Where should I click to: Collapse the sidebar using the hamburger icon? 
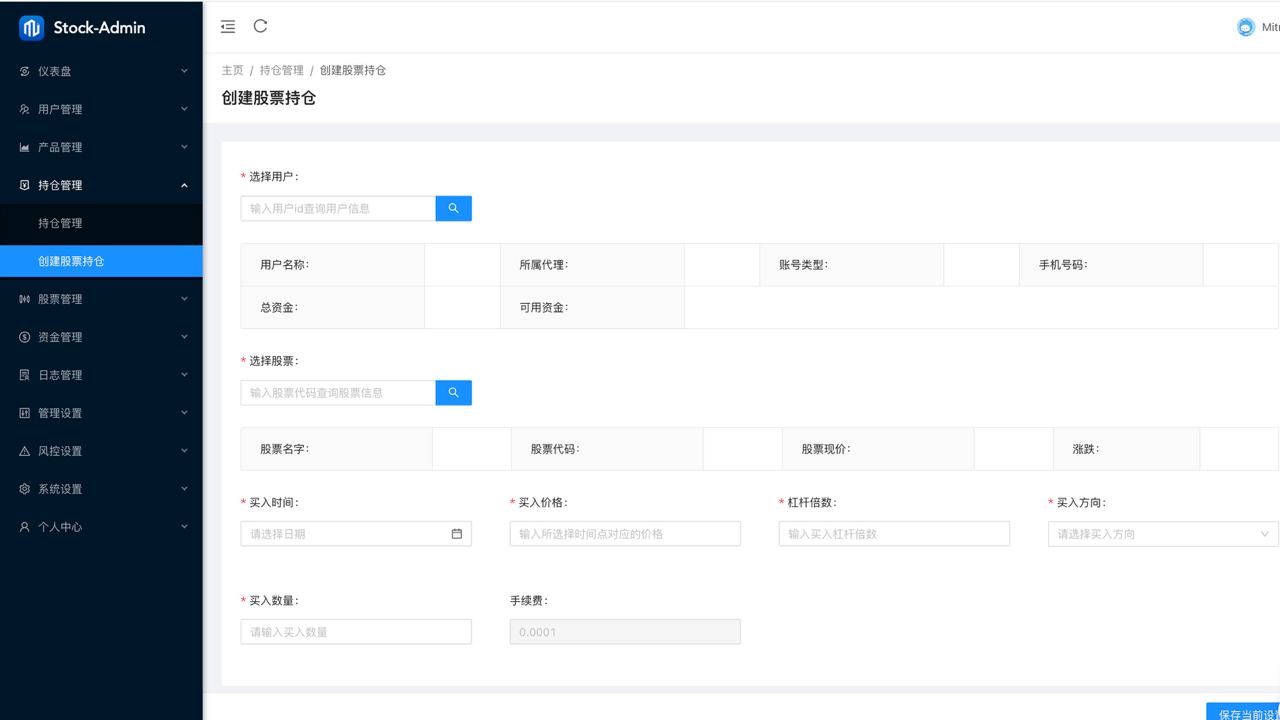[x=227, y=26]
